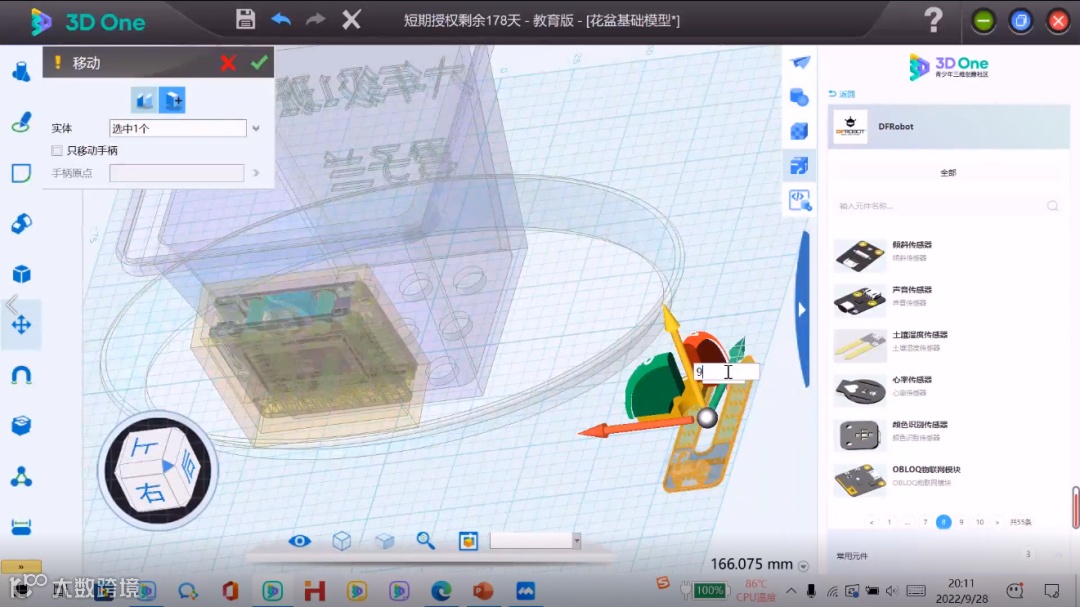Image resolution: width=1080 pixels, height=607 pixels.
Task: Expand the 手柄原点 arrow
Action: [x=256, y=173]
